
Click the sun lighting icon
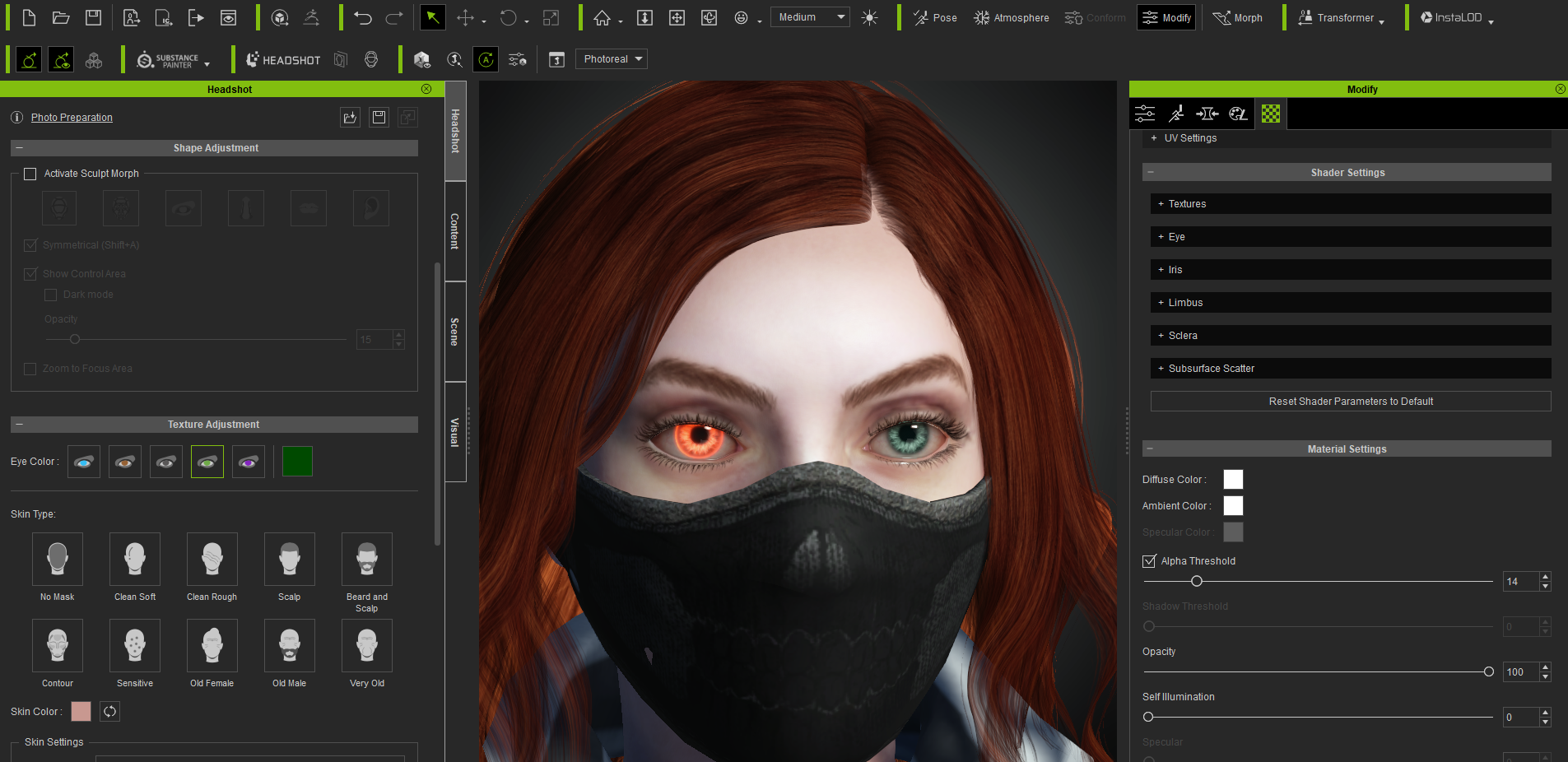[869, 17]
